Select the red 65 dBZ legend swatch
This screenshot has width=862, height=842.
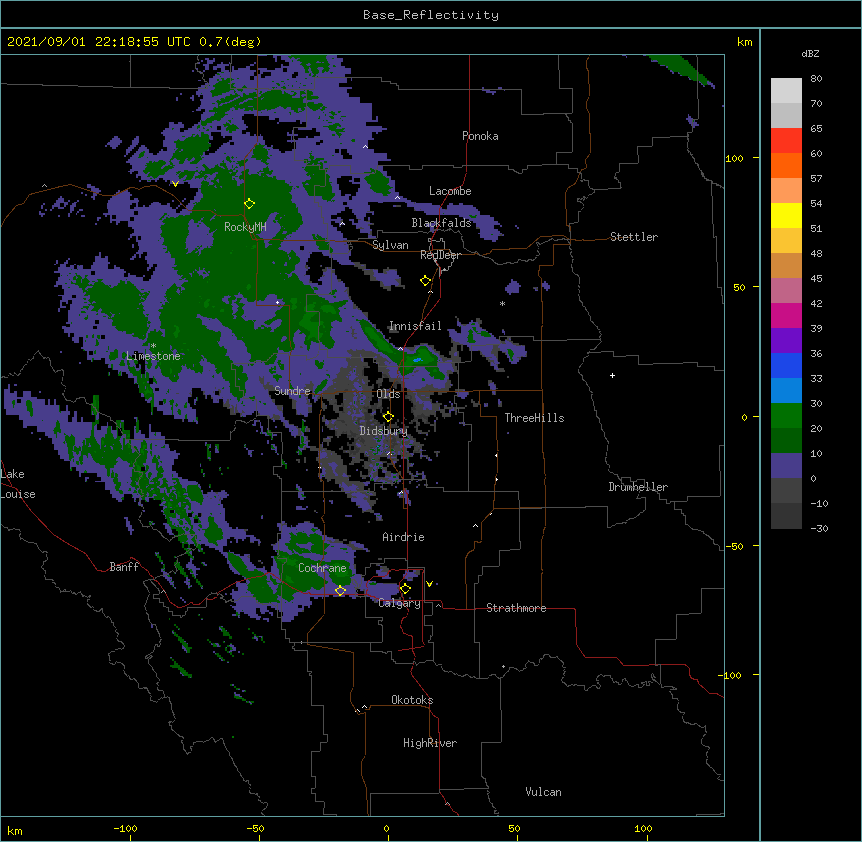point(786,140)
